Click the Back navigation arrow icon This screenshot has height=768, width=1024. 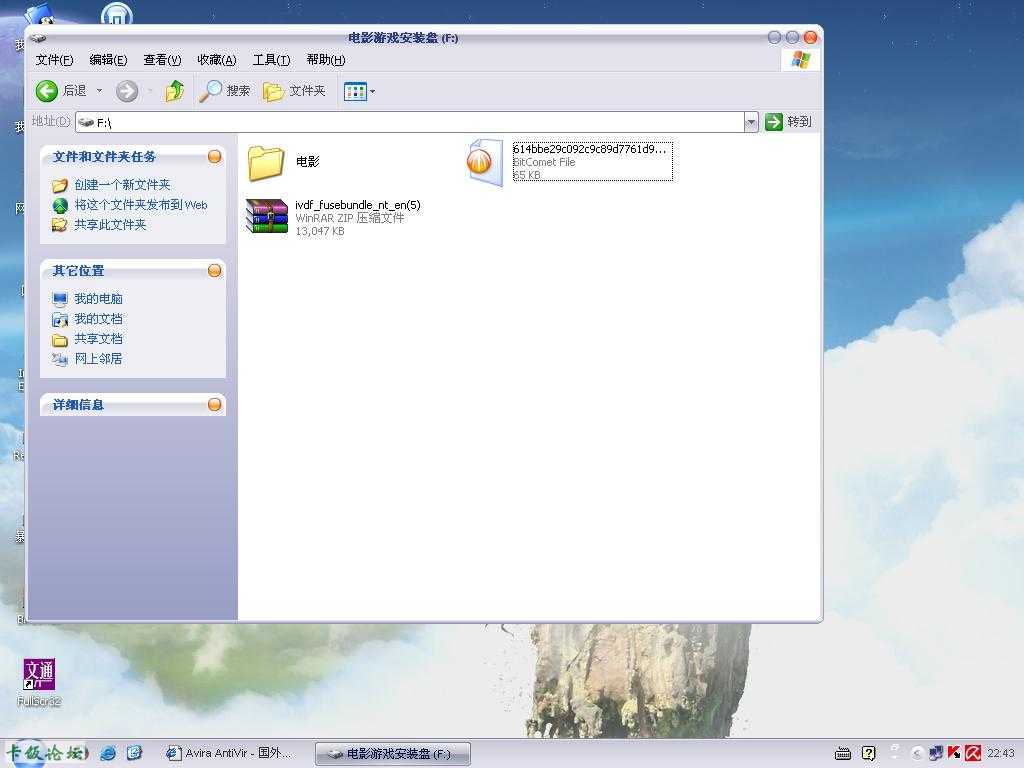coord(47,91)
